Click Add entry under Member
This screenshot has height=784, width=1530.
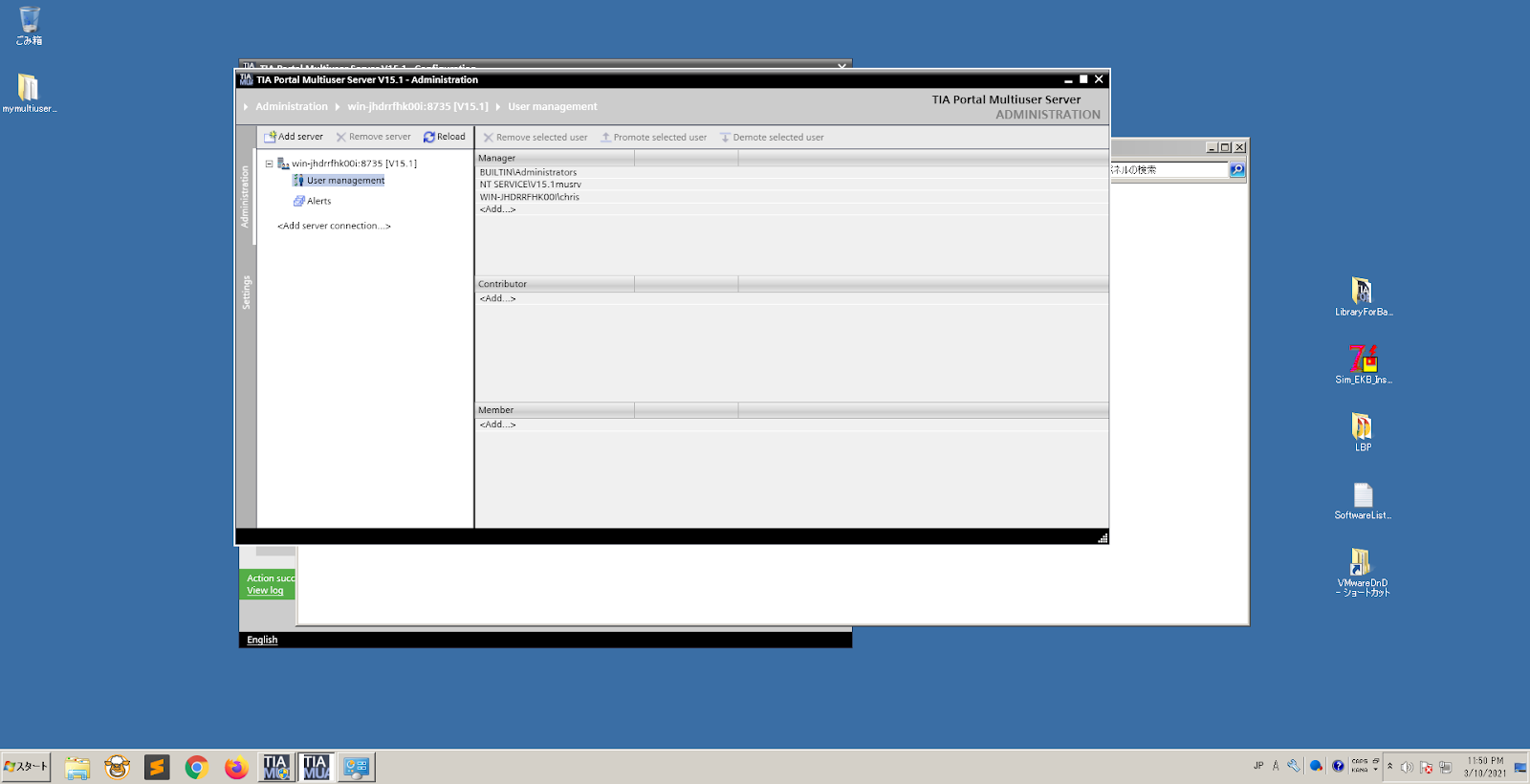point(497,425)
